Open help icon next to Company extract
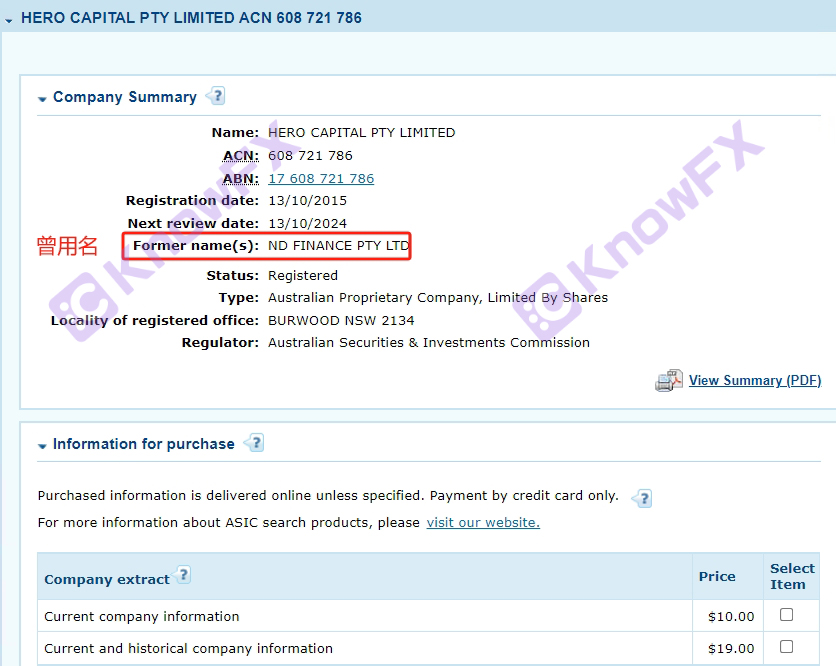 [182, 575]
